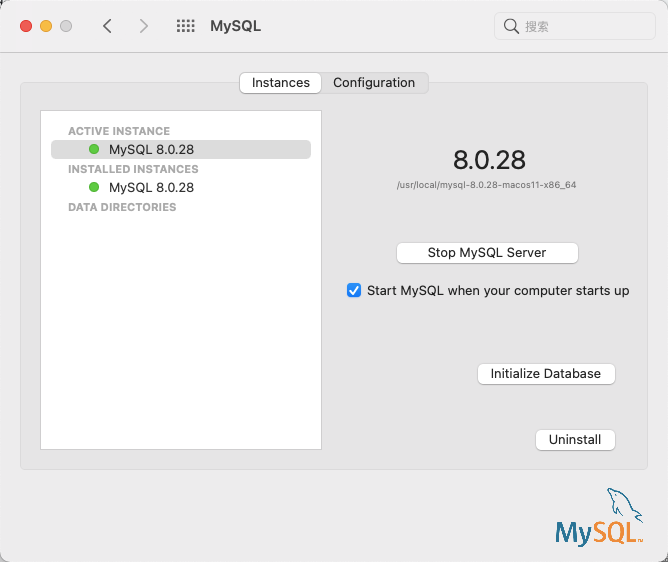Viewport: 668px width, 562px height.
Task: Click the magnifying glass search icon
Action: click(511, 26)
